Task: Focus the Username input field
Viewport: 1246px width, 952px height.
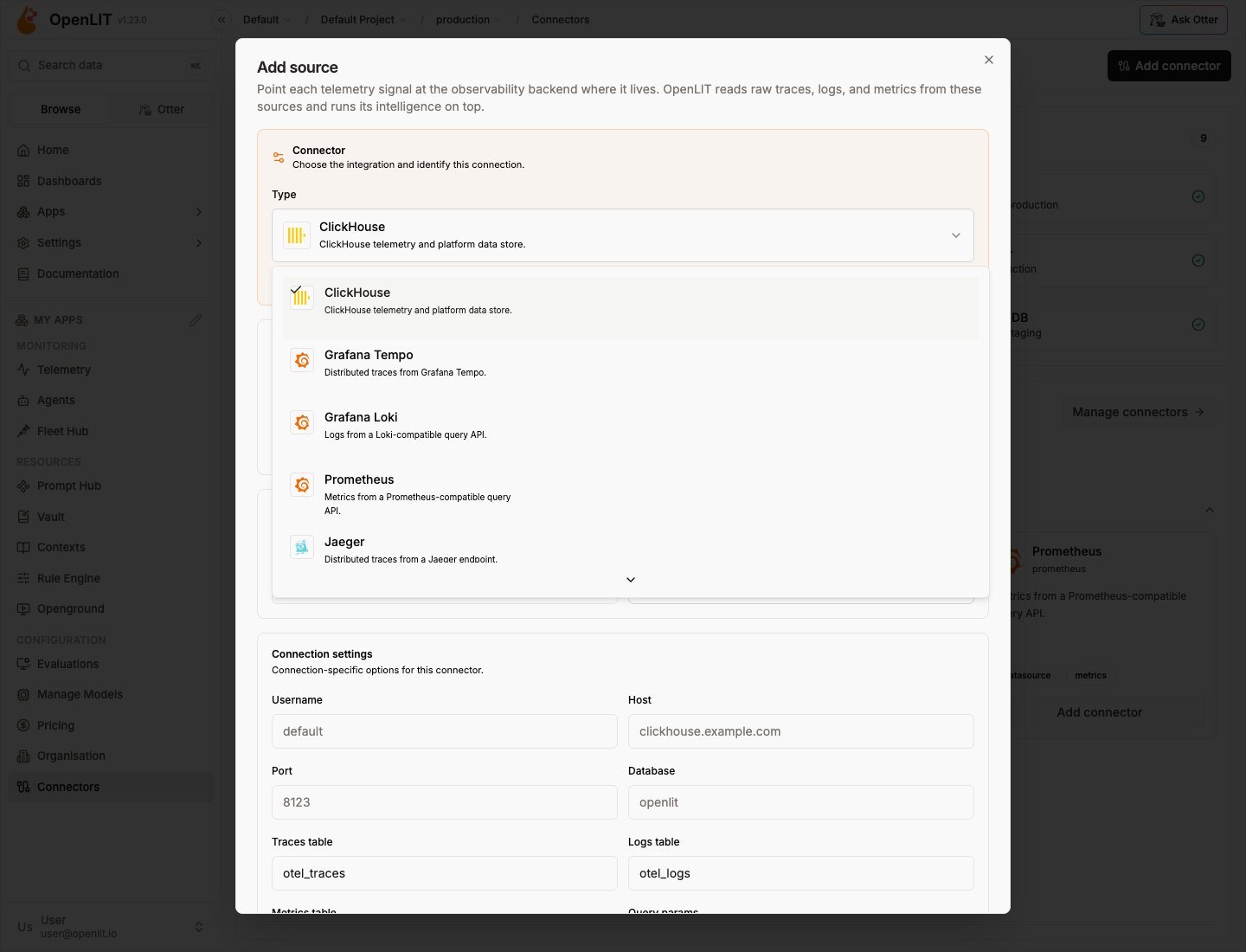Action: click(x=445, y=731)
